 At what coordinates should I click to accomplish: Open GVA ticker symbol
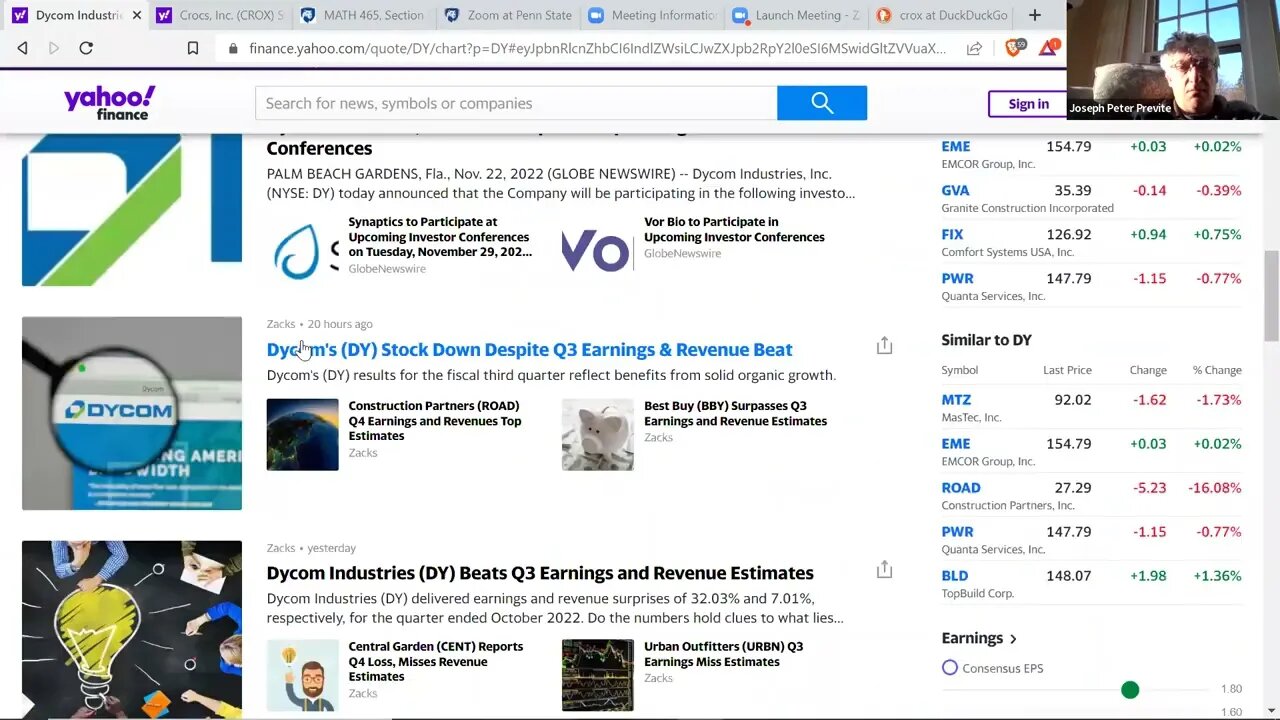pyautogui.click(x=955, y=190)
